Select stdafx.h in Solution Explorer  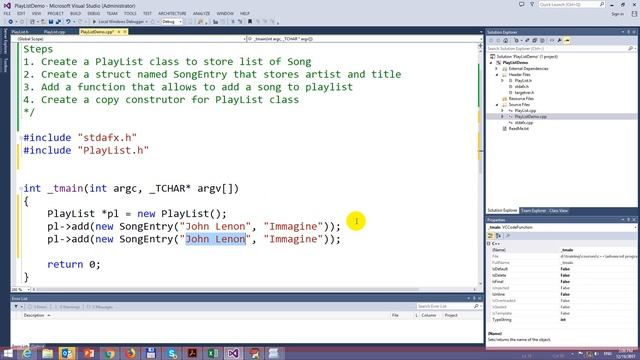coord(522,87)
